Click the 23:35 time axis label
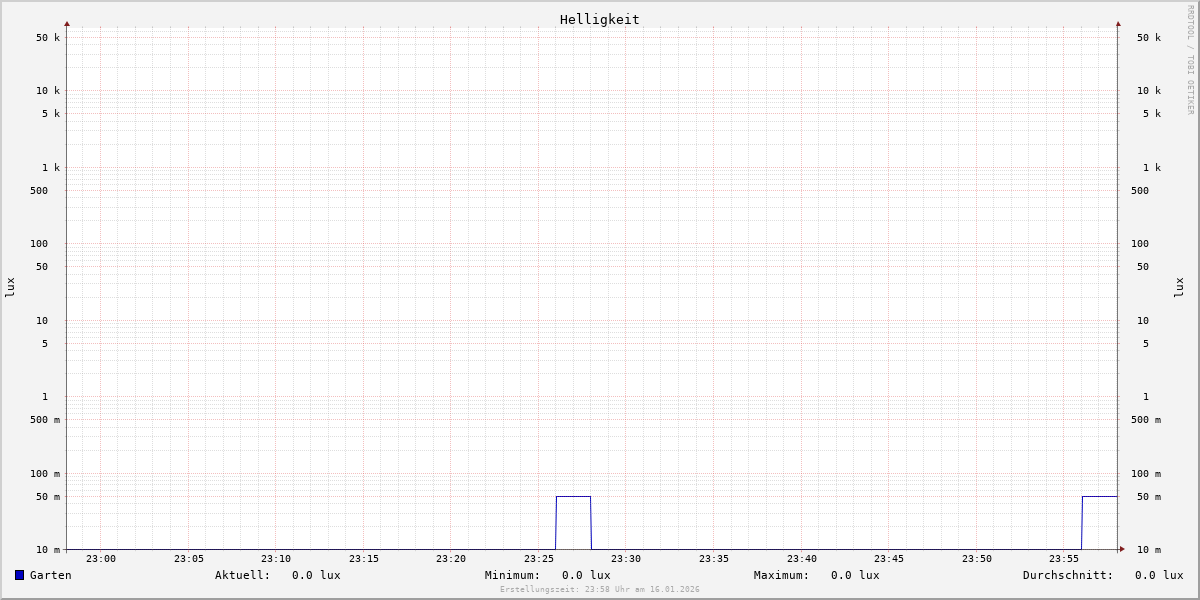1200x600 pixels. pos(714,559)
